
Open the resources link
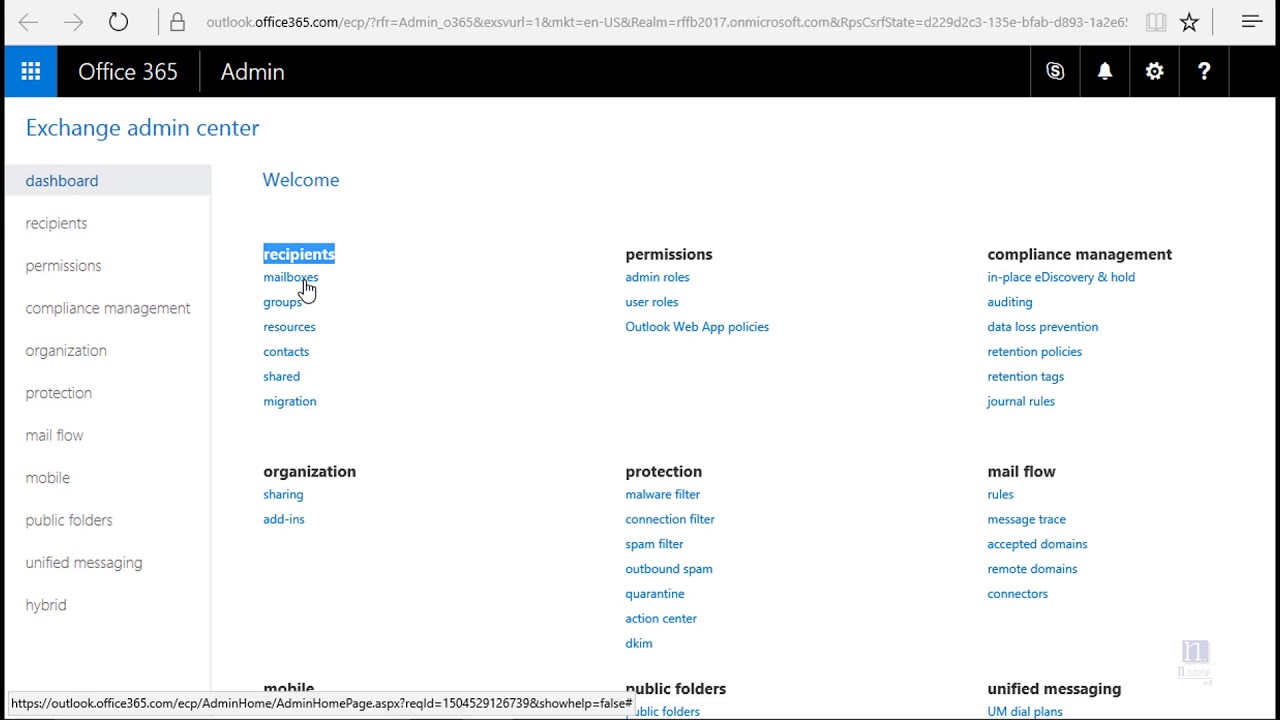[x=289, y=327]
